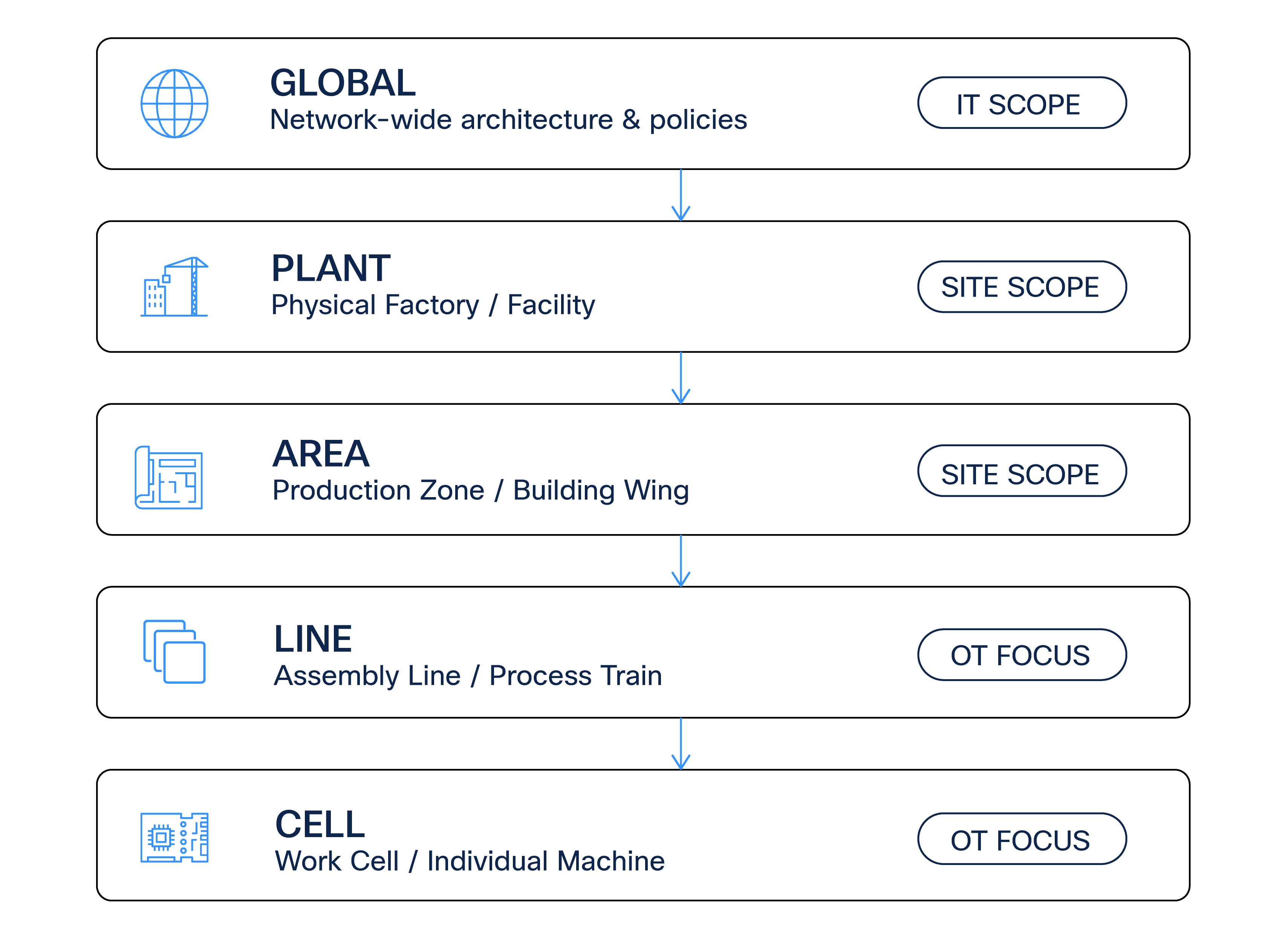
Task: Click the arrow between GLOBAL and PLANT
Action: [x=681, y=195]
